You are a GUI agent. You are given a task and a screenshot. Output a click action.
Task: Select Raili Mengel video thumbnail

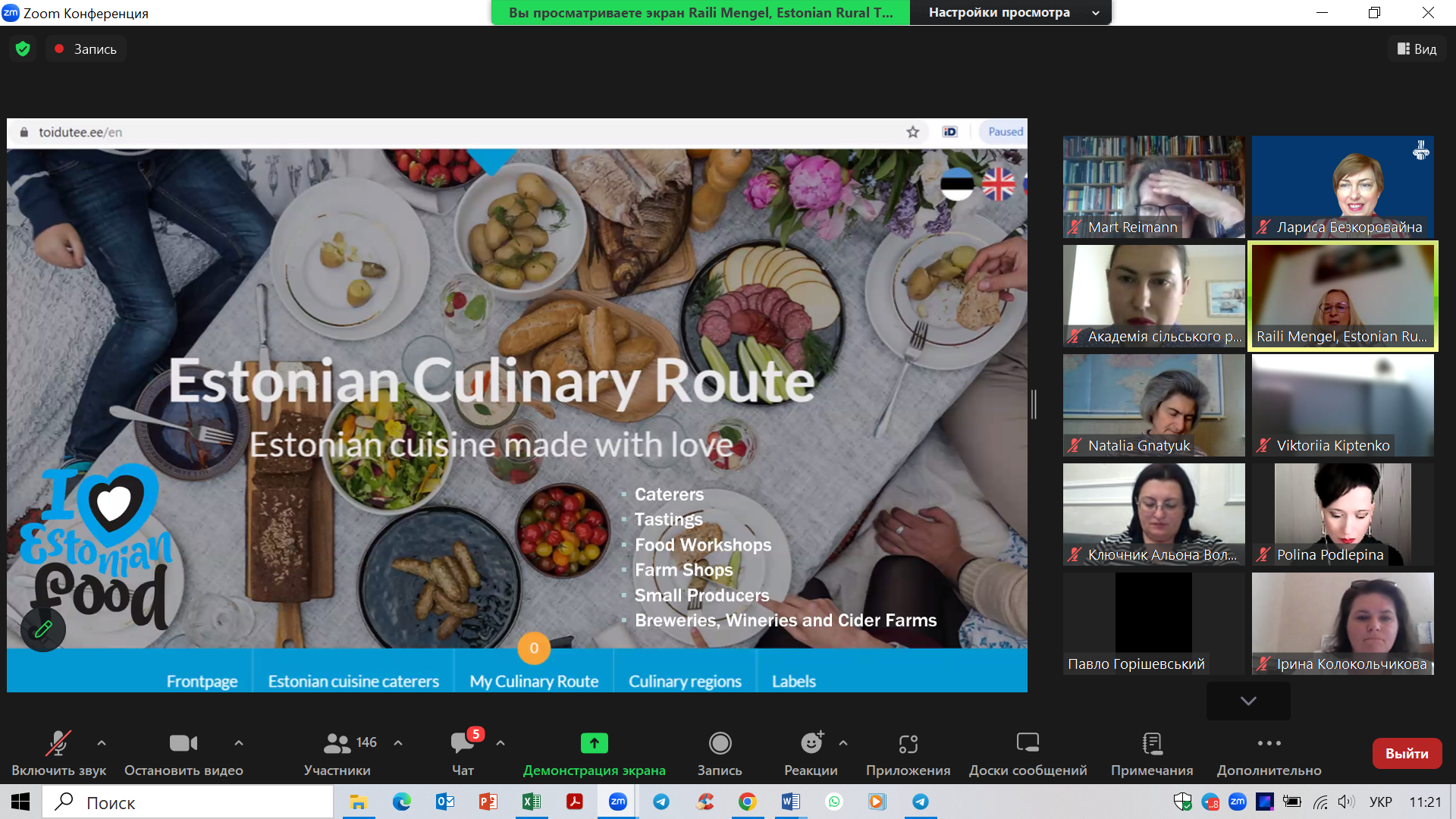[1342, 296]
